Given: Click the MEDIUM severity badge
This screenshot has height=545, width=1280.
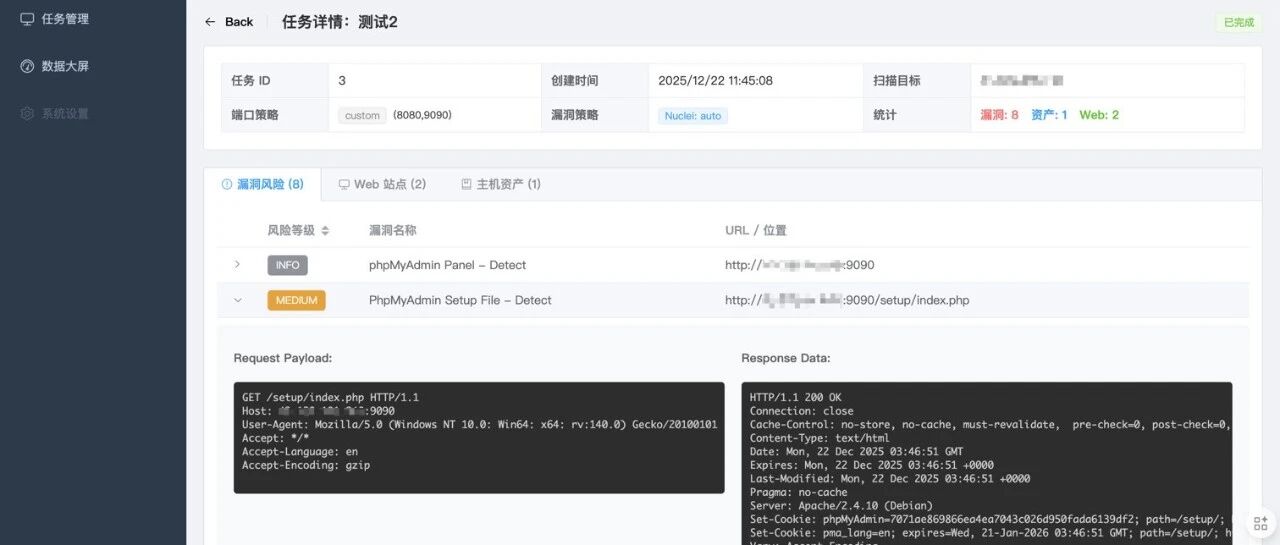Looking at the screenshot, I should (296, 300).
